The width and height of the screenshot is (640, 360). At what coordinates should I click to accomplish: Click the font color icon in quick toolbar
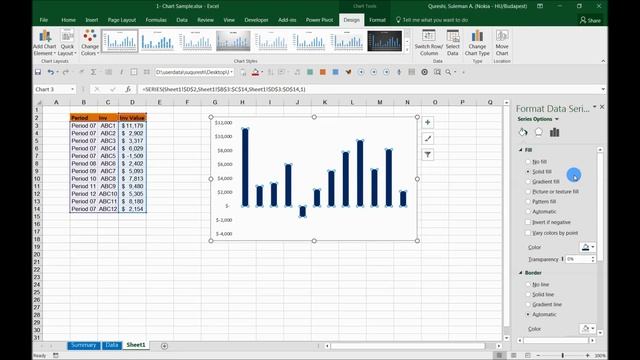(x=256, y=72)
